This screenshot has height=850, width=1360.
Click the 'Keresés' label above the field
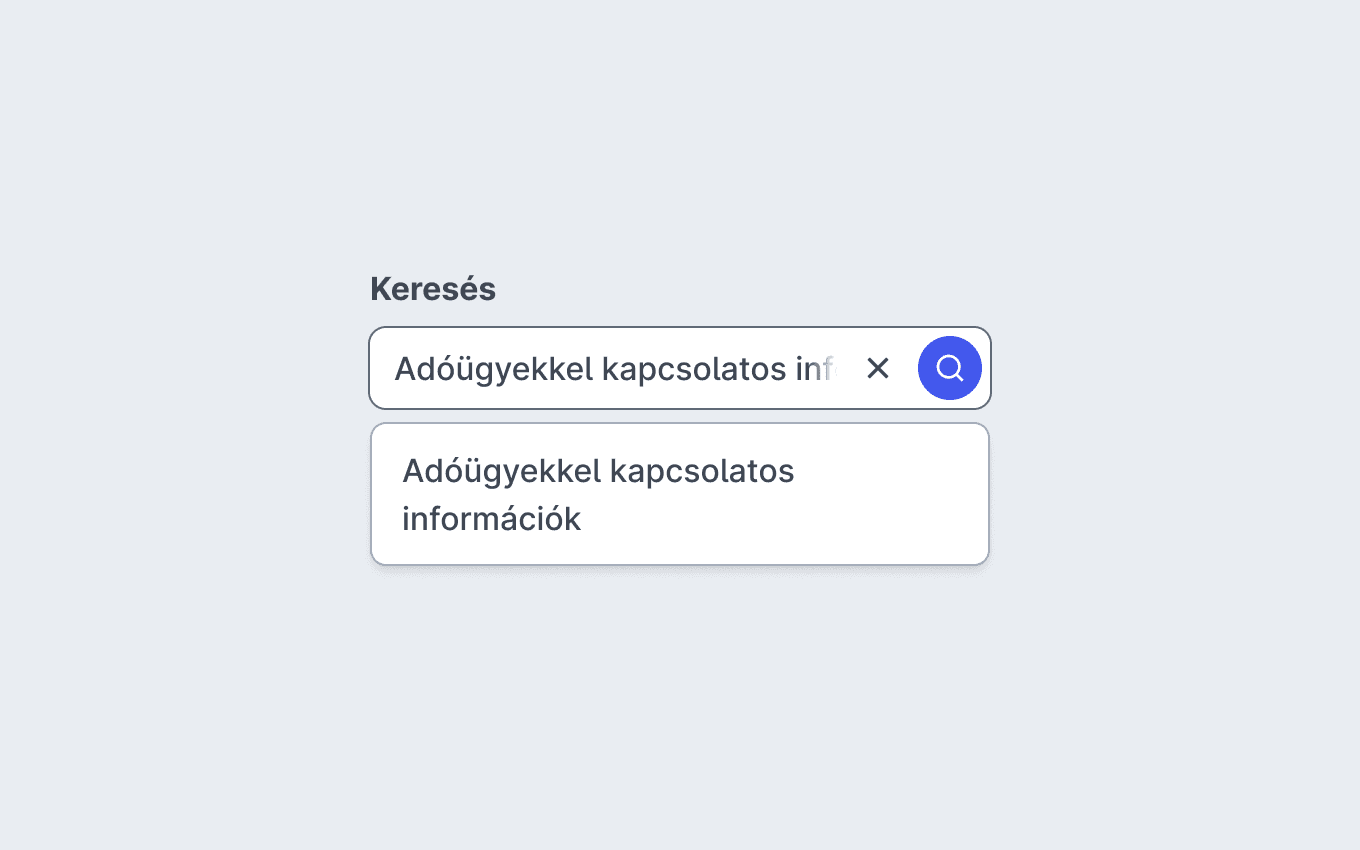click(433, 289)
